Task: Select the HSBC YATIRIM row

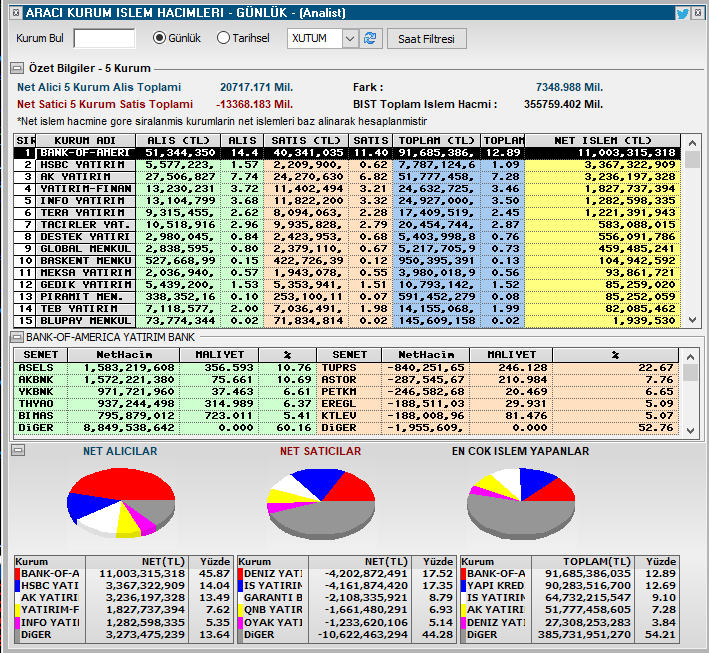Action: click(347, 165)
